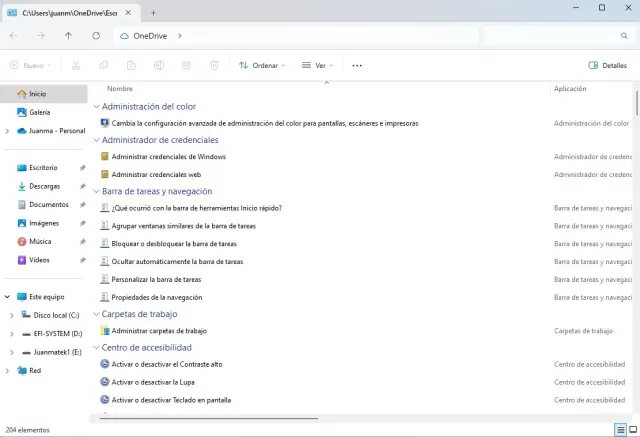The height and width of the screenshot is (437, 640).
Task: Click the OneDrive address bar breadcrumb
Action: [x=149, y=36]
